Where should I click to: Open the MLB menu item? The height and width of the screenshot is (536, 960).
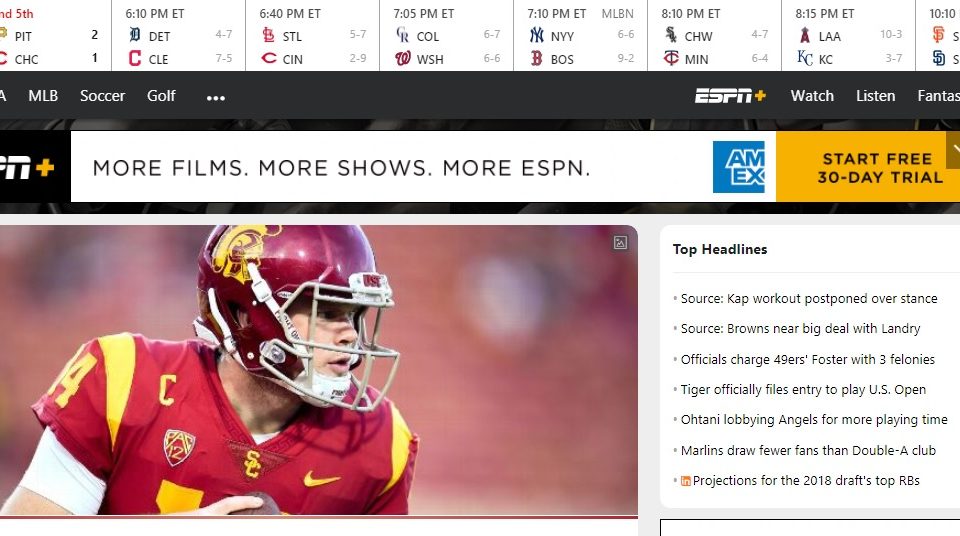coord(43,96)
